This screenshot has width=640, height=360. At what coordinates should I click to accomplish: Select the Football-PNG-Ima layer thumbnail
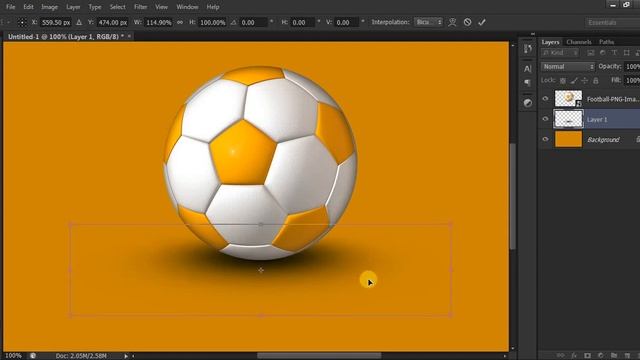(x=568, y=99)
